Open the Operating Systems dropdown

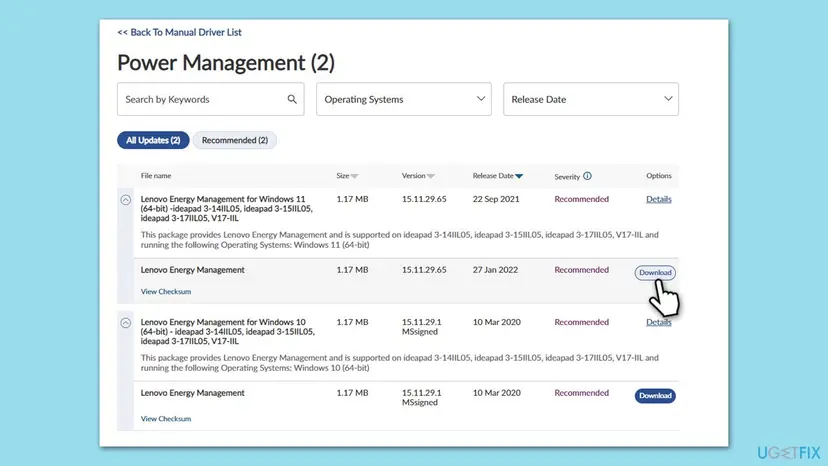click(404, 99)
